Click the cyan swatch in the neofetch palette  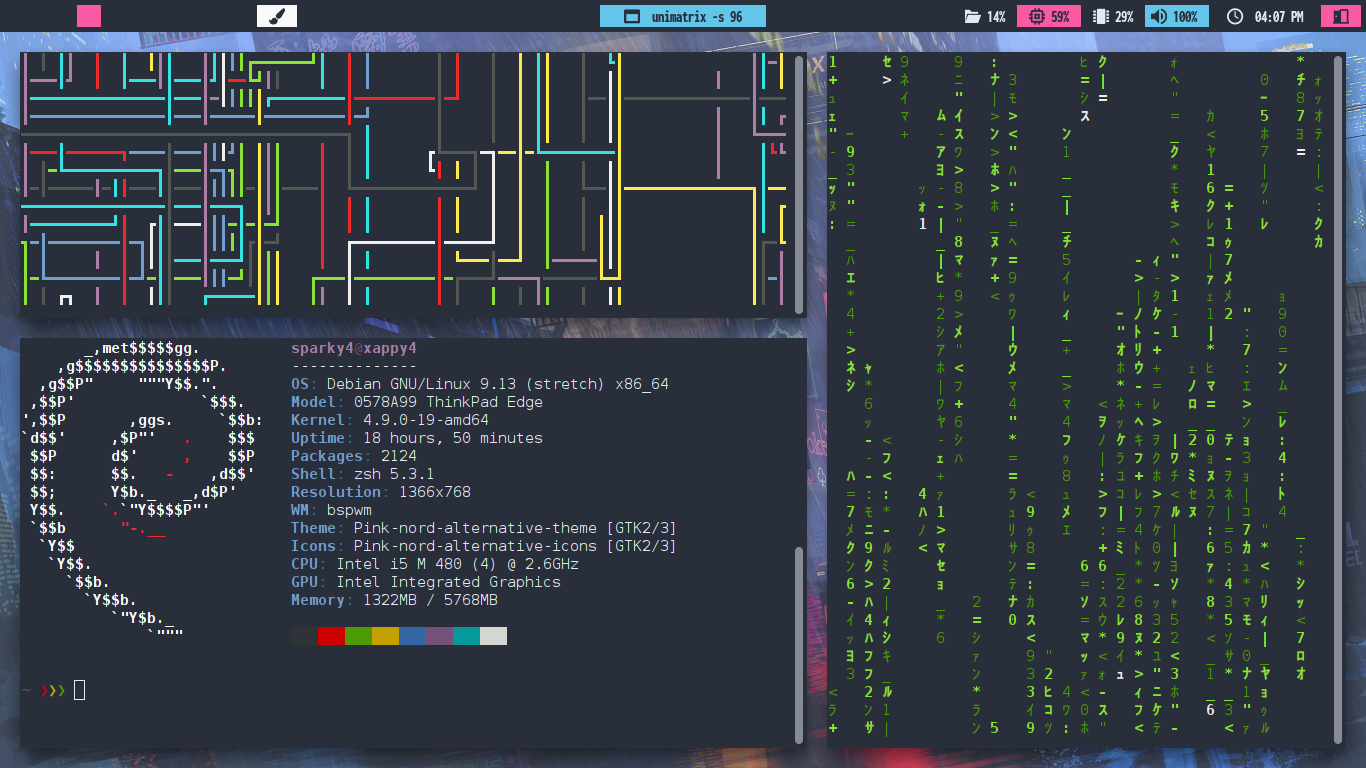pyautogui.click(x=466, y=636)
